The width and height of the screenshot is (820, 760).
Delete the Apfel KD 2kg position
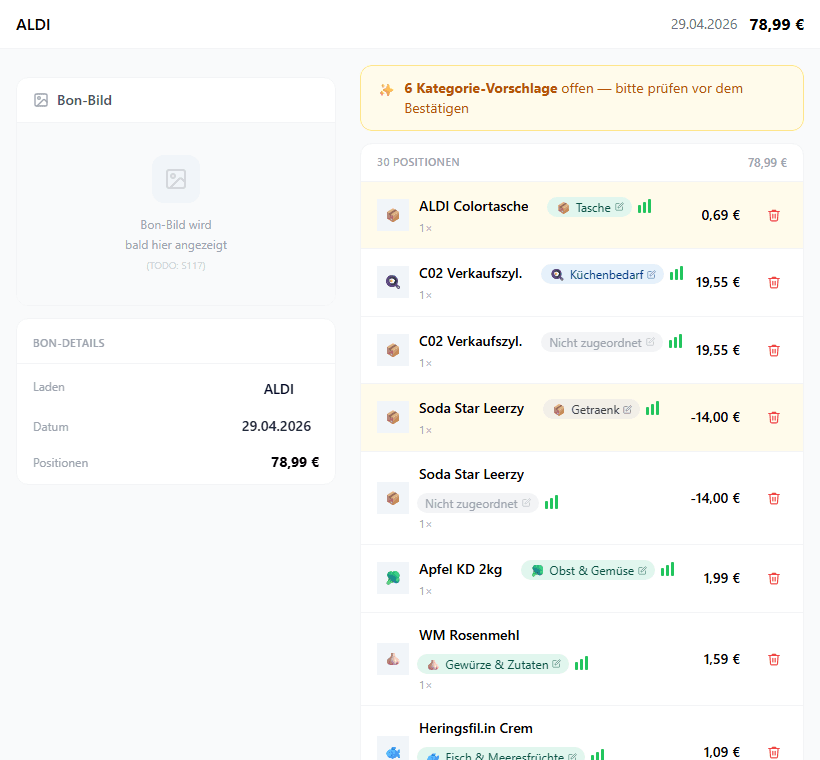(773, 578)
